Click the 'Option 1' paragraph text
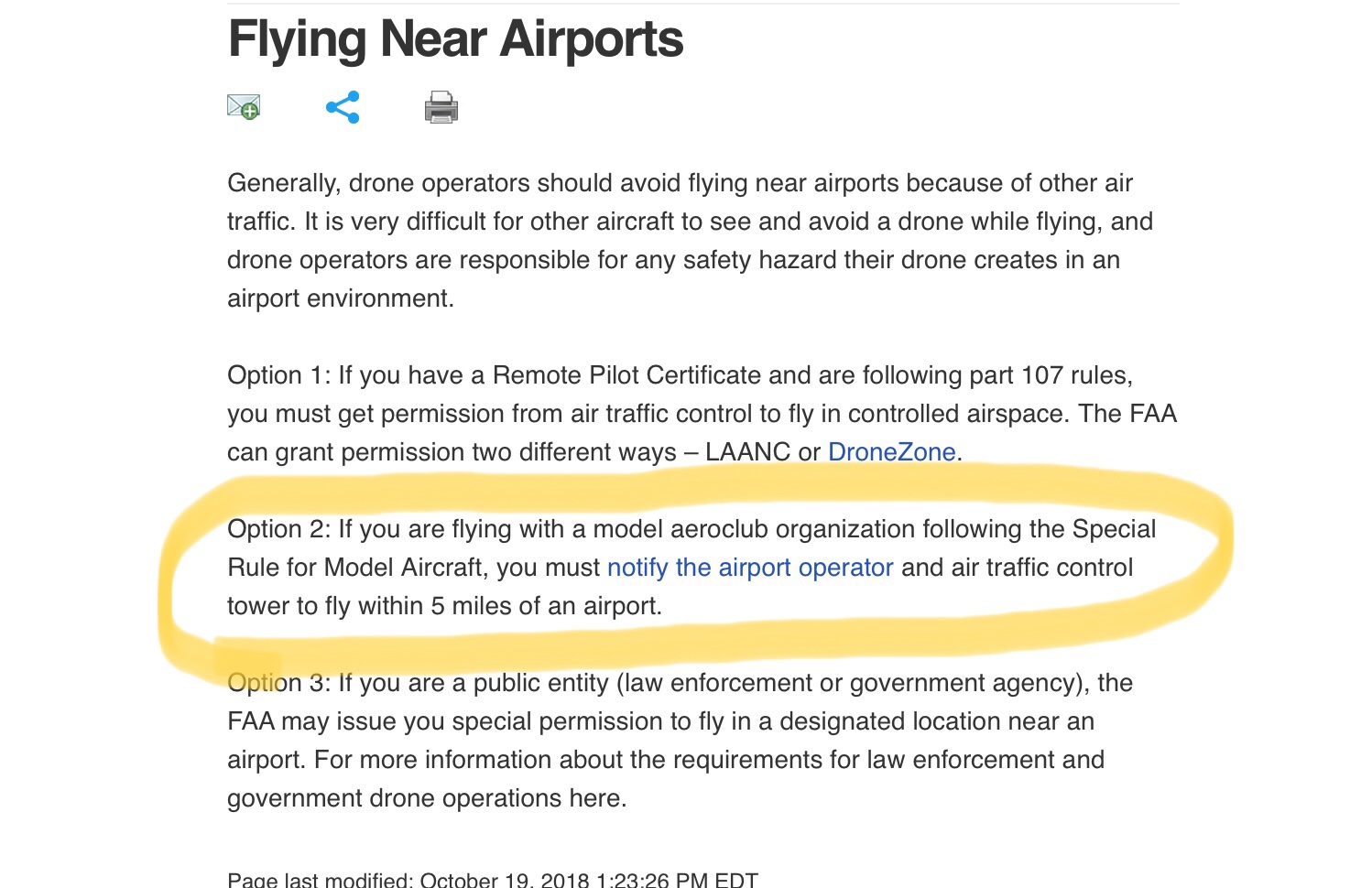Screen dimensions: 1372x888 (702, 414)
